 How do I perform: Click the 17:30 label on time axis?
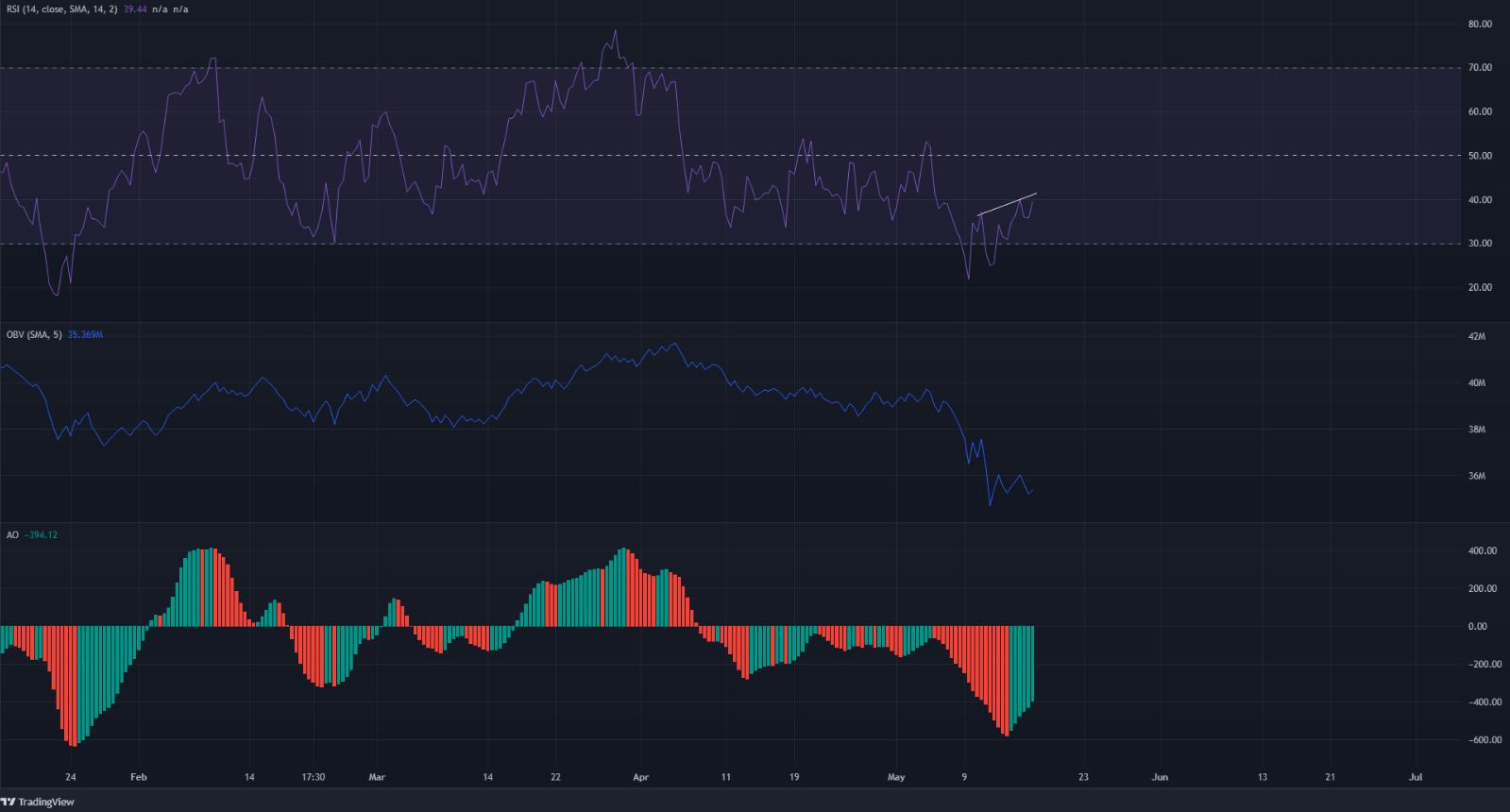pyautogui.click(x=313, y=778)
